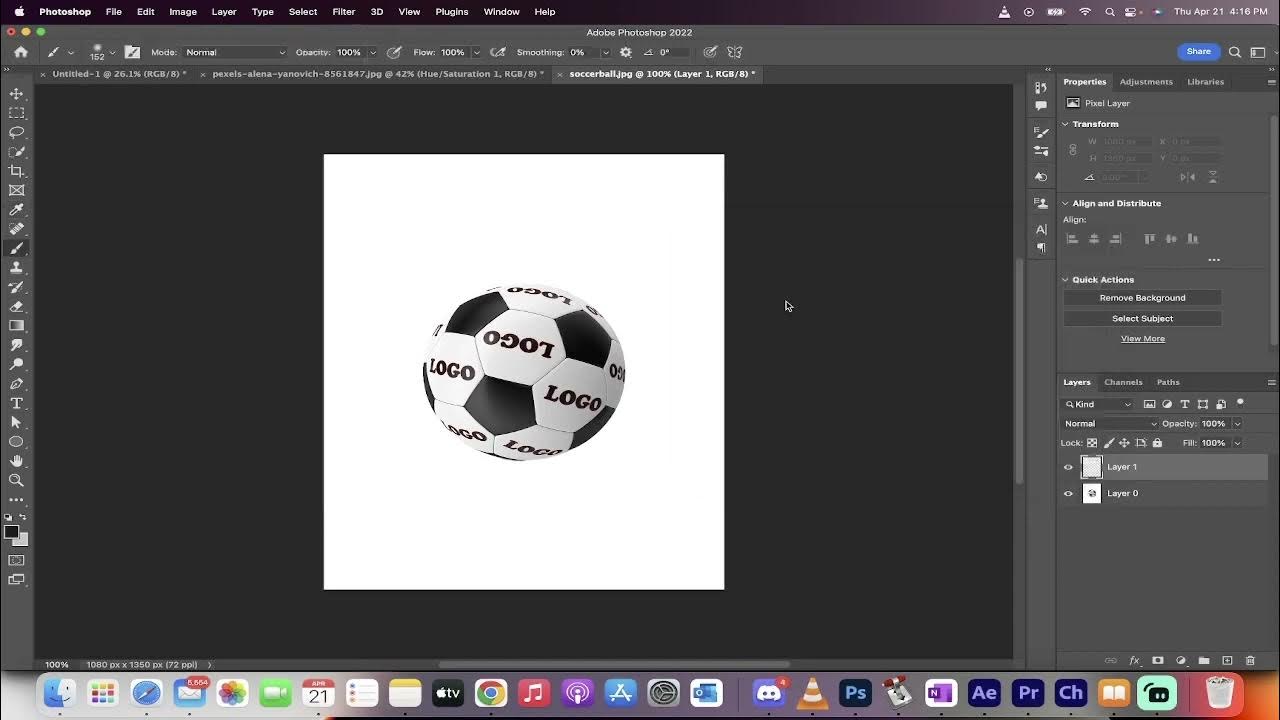Select the Move tool

pyautogui.click(x=16, y=93)
